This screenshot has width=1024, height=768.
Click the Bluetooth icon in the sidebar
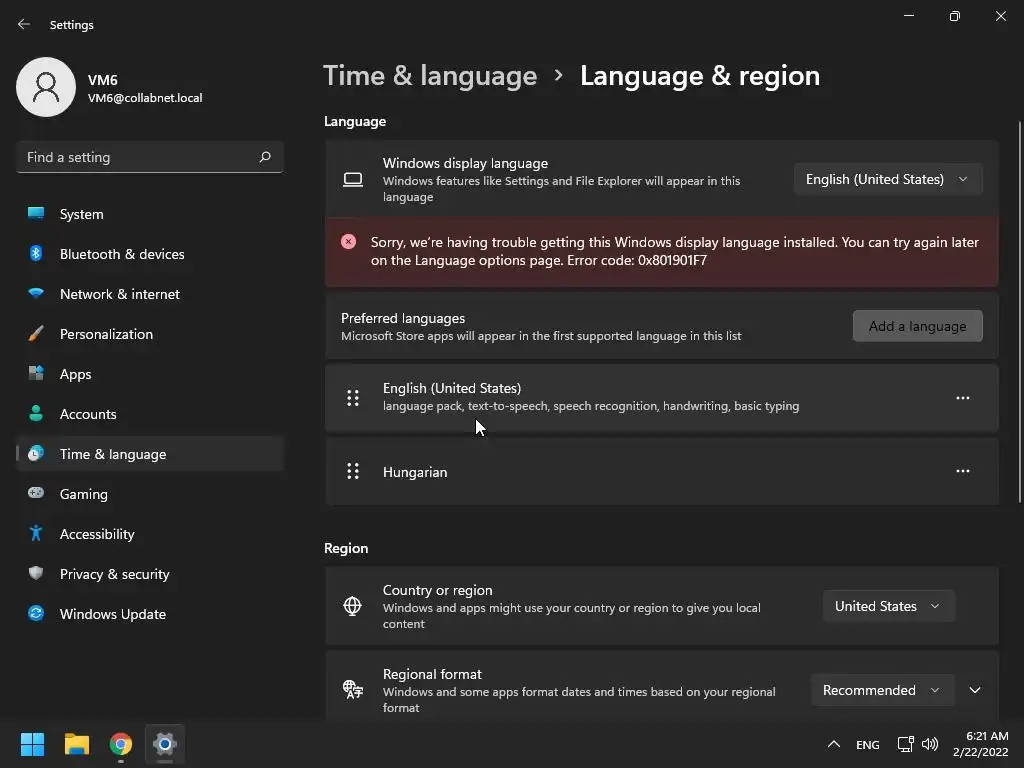pyautogui.click(x=36, y=253)
